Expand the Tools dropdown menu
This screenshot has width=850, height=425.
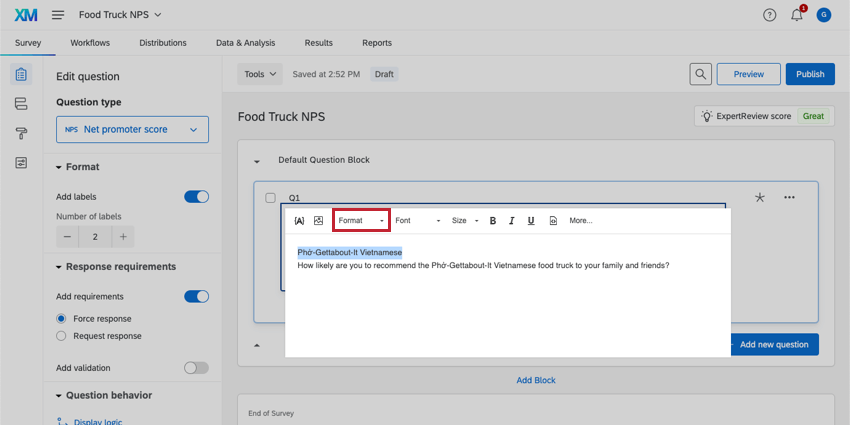[x=260, y=74]
